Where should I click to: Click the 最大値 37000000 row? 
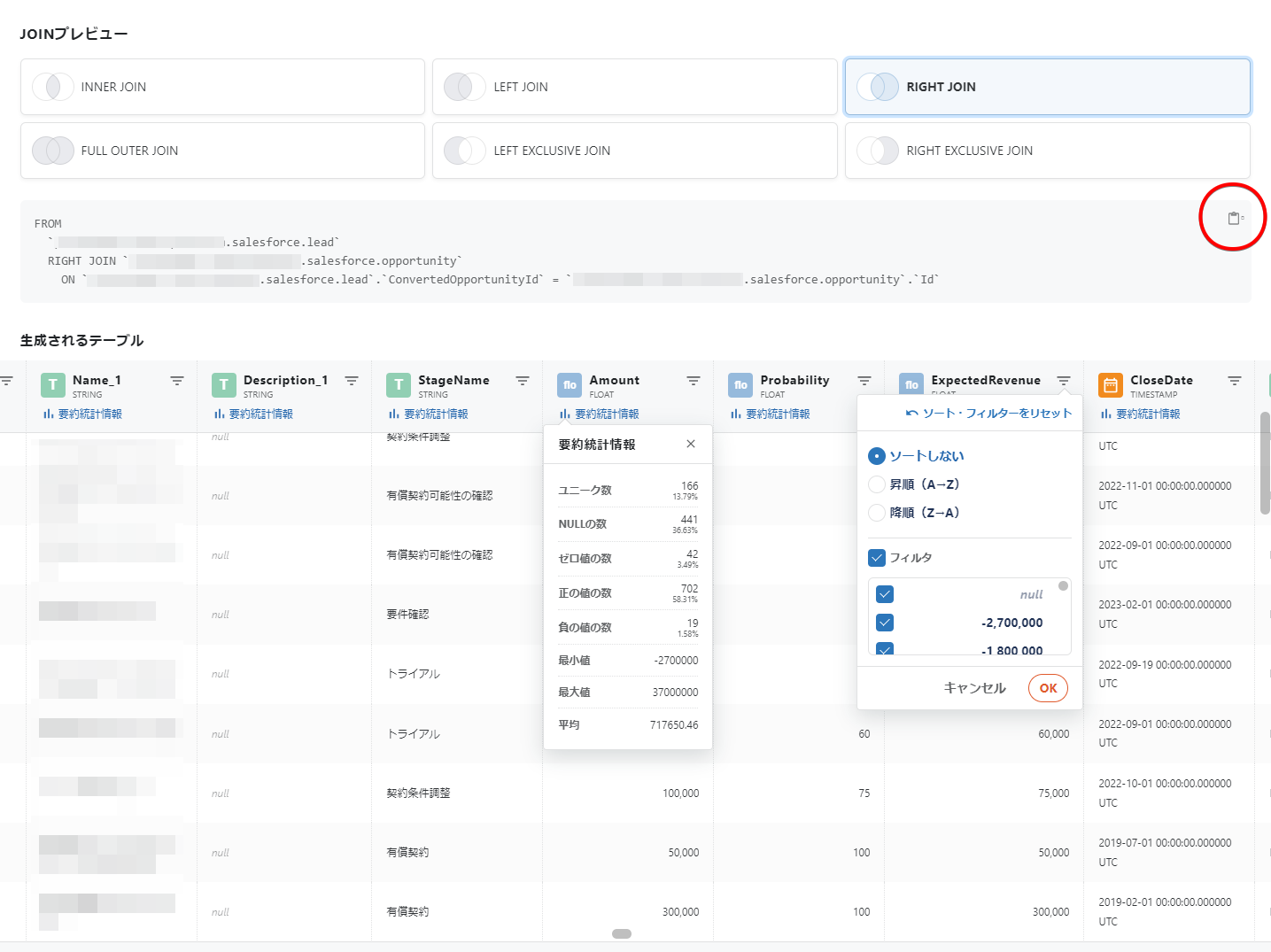(x=628, y=693)
